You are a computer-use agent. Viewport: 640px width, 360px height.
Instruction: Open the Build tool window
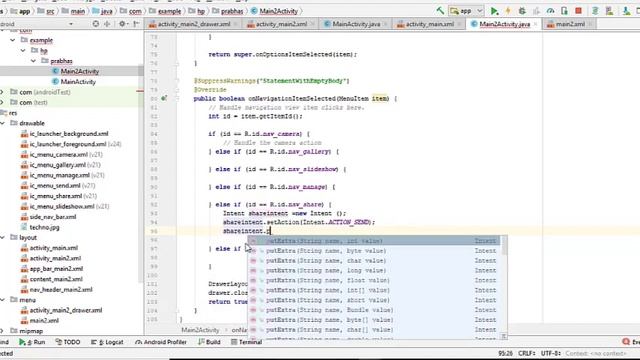[x=209, y=342]
